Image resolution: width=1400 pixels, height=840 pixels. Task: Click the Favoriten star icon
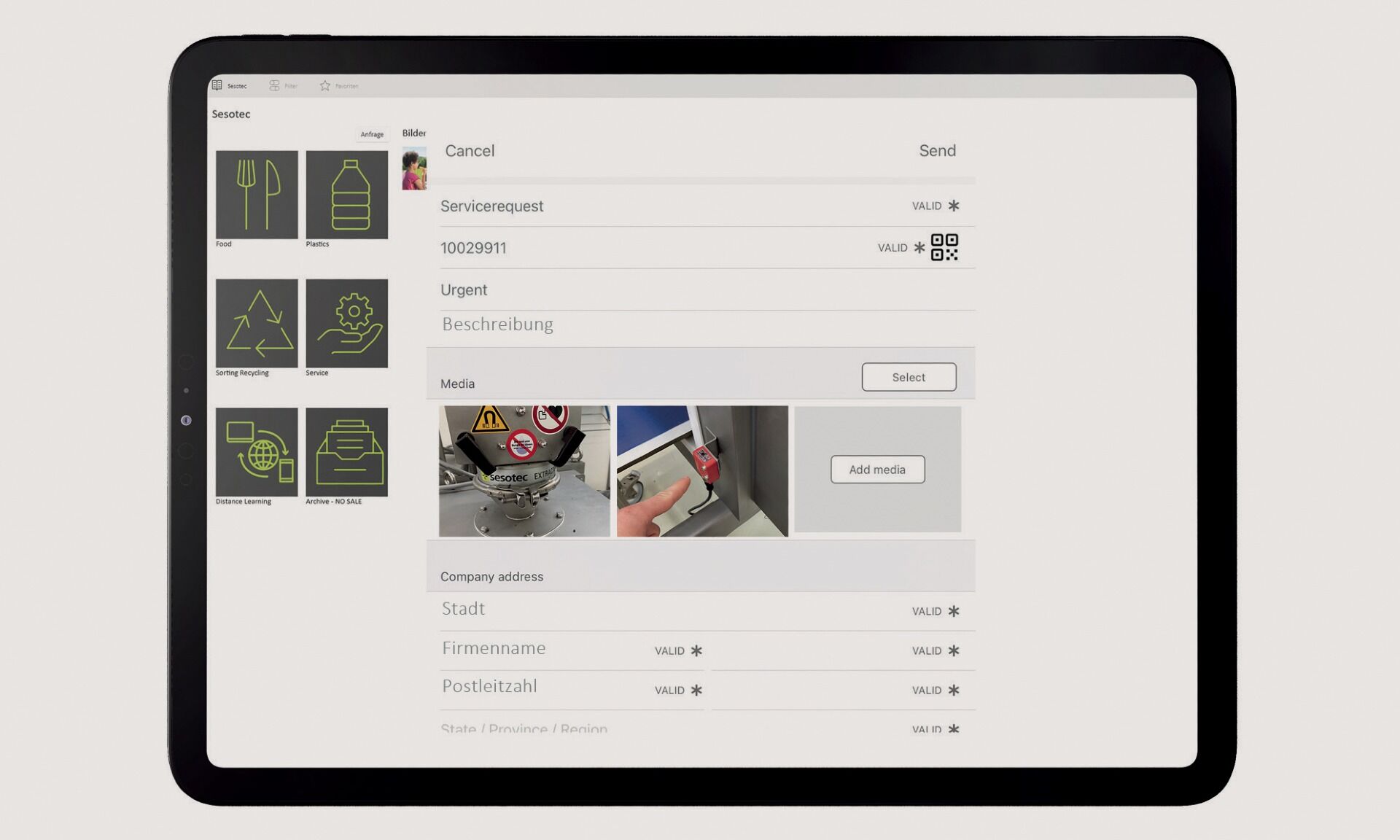tap(325, 86)
